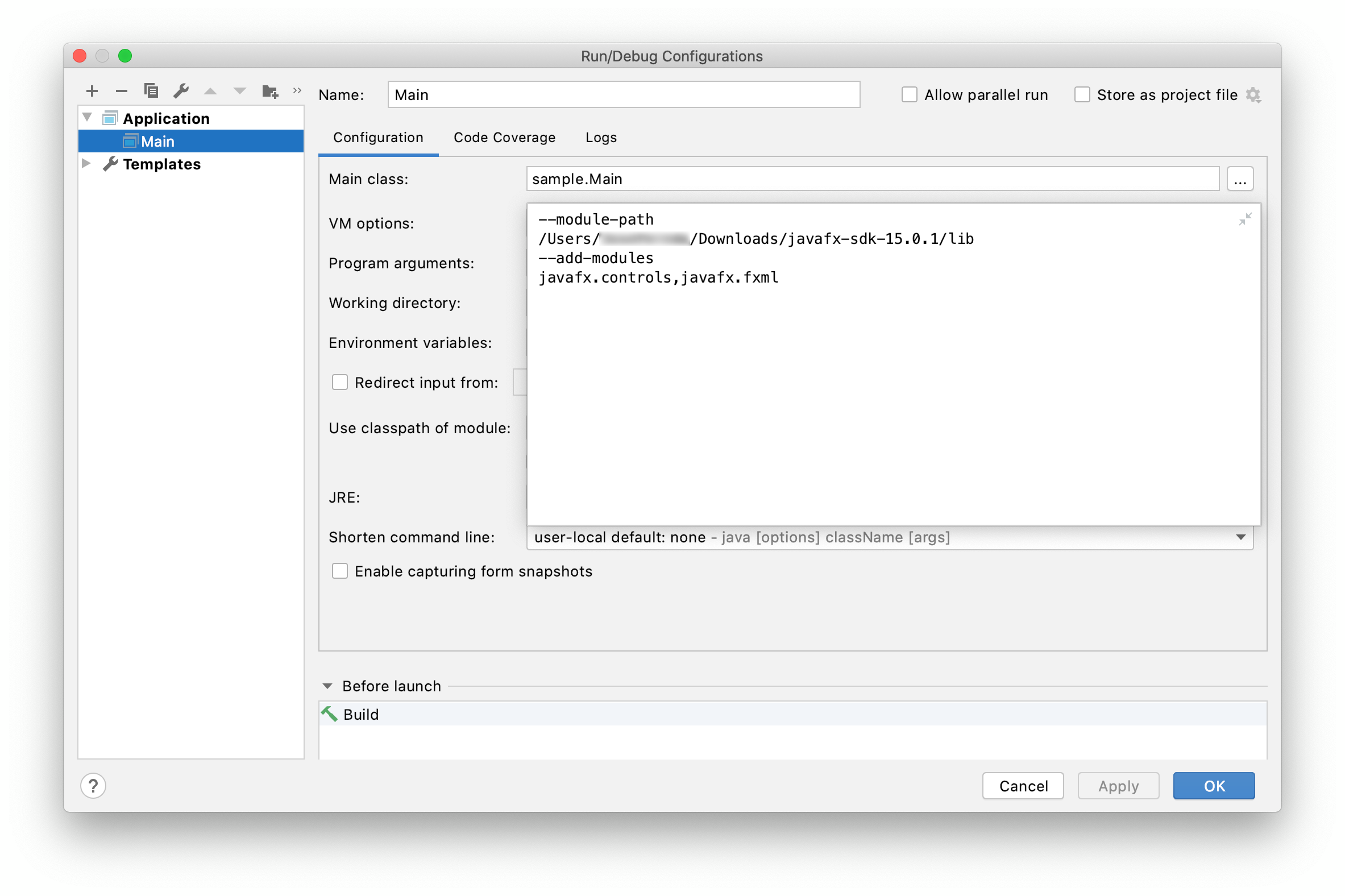This screenshot has height=896, width=1345.
Task: Switch to the Code Coverage tab
Action: coord(504,138)
